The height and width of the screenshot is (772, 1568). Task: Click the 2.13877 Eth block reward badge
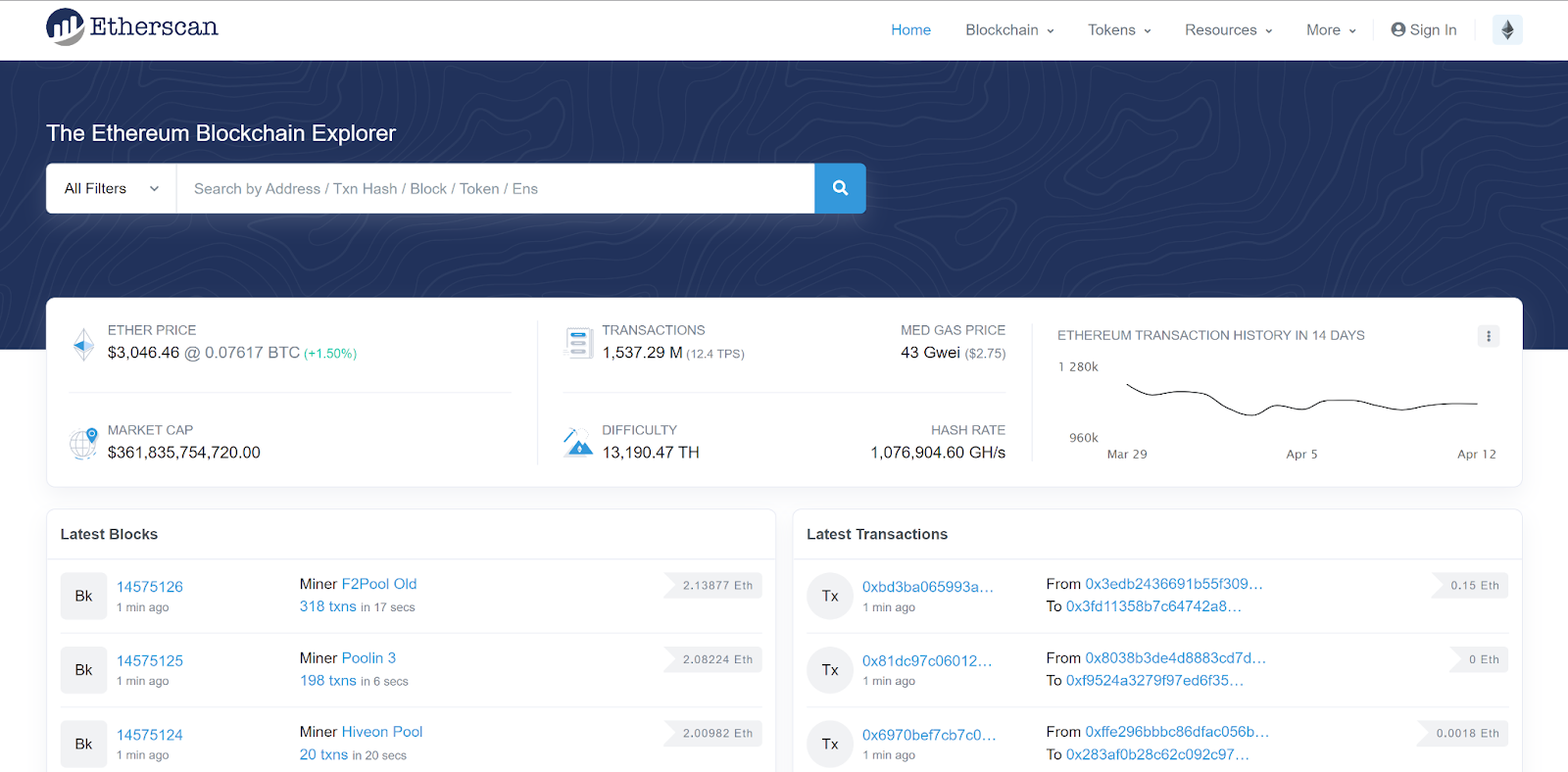coord(713,586)
